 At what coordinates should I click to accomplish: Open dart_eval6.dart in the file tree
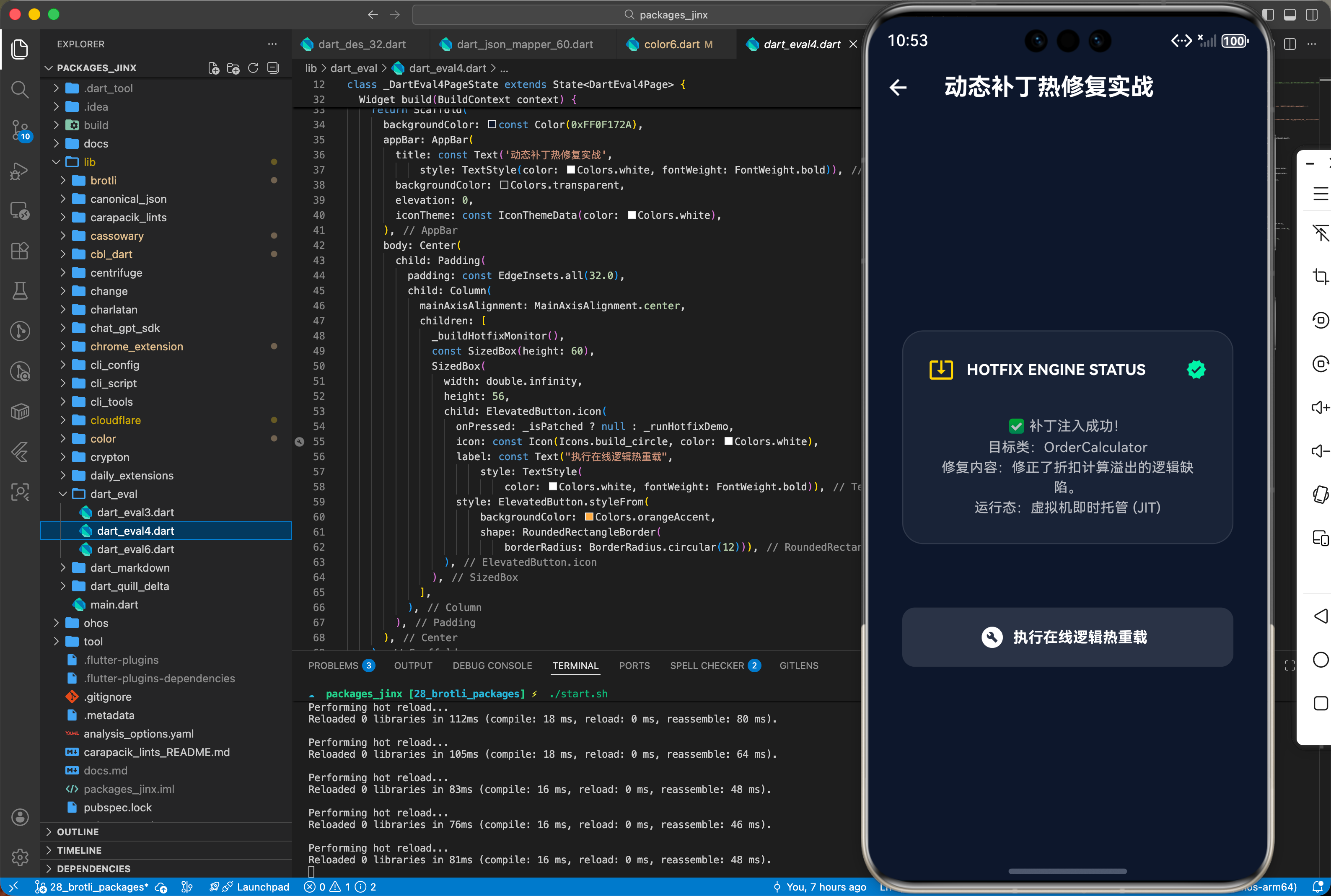tap(135, 549)
